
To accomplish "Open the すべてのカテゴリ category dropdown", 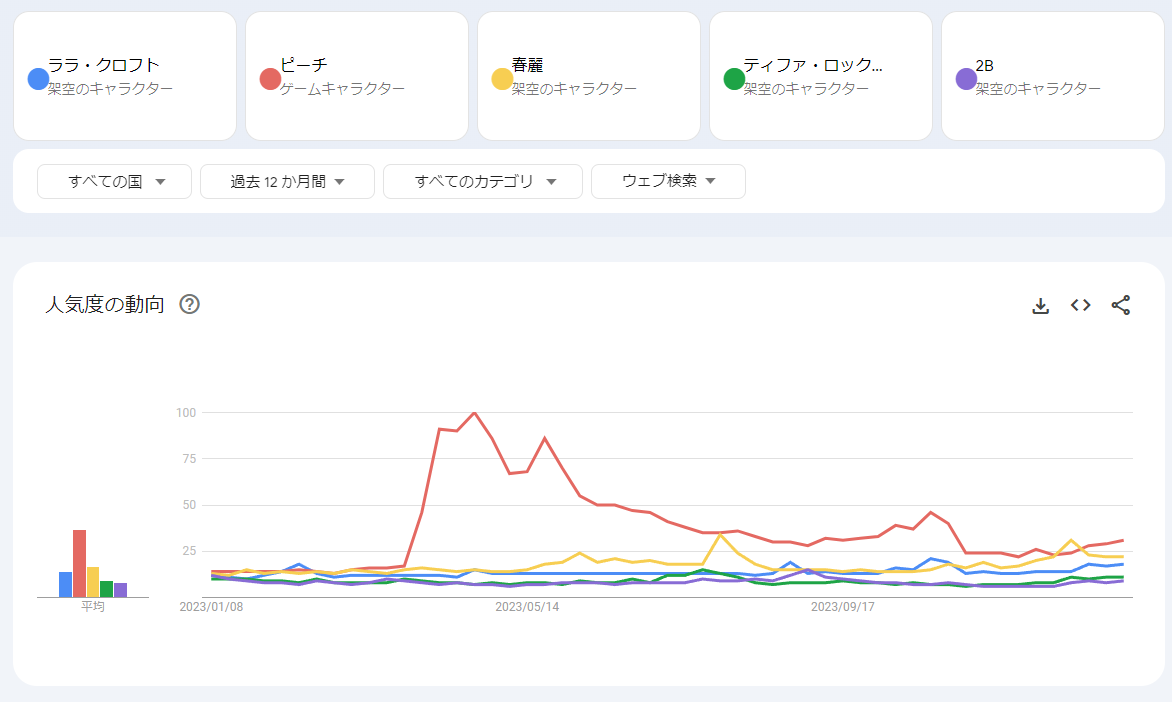I will coord(482,182).
